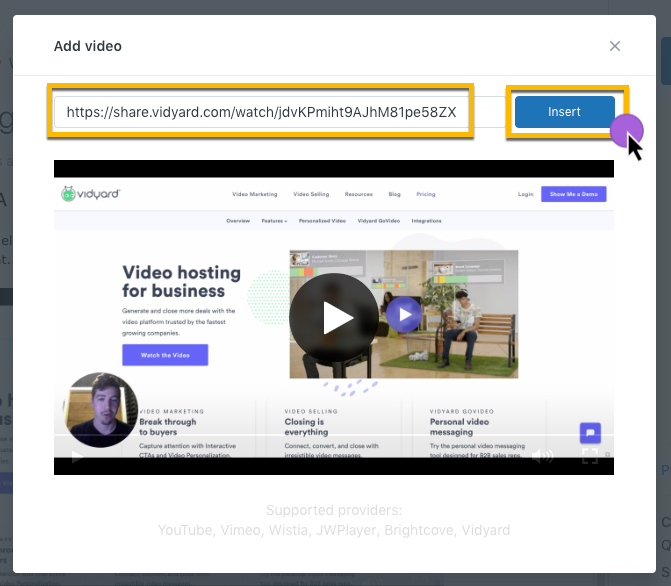Click Login in the Vidyard preview
The image size is (671, 586).
(x=526, y=194)
